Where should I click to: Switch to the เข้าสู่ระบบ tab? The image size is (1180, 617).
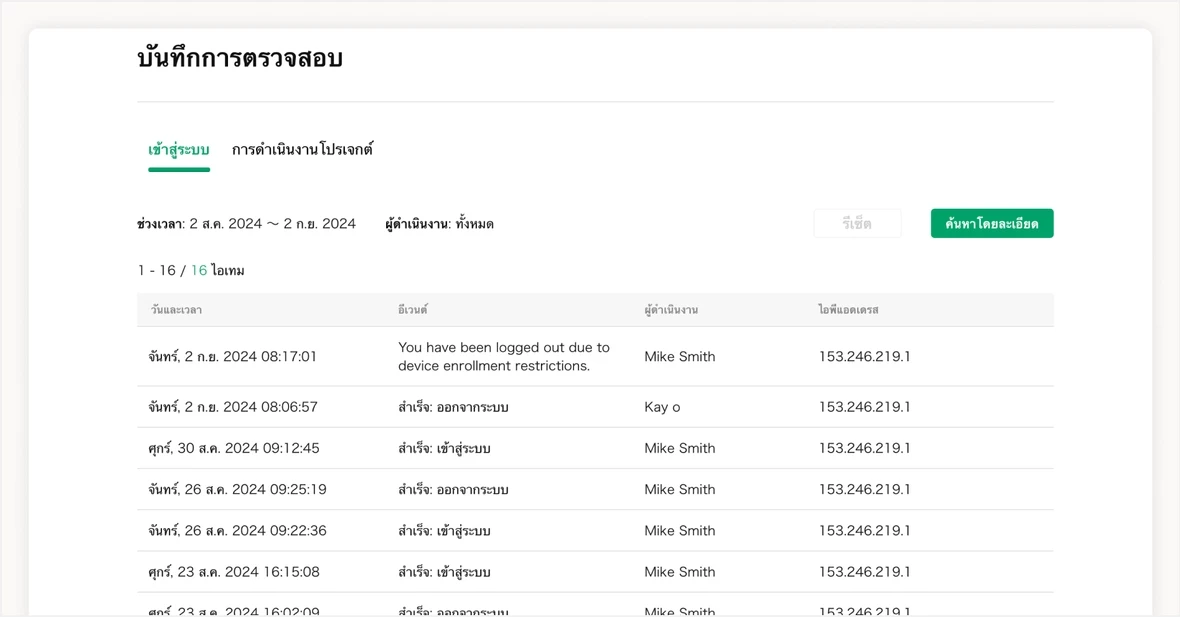[178, 150]
